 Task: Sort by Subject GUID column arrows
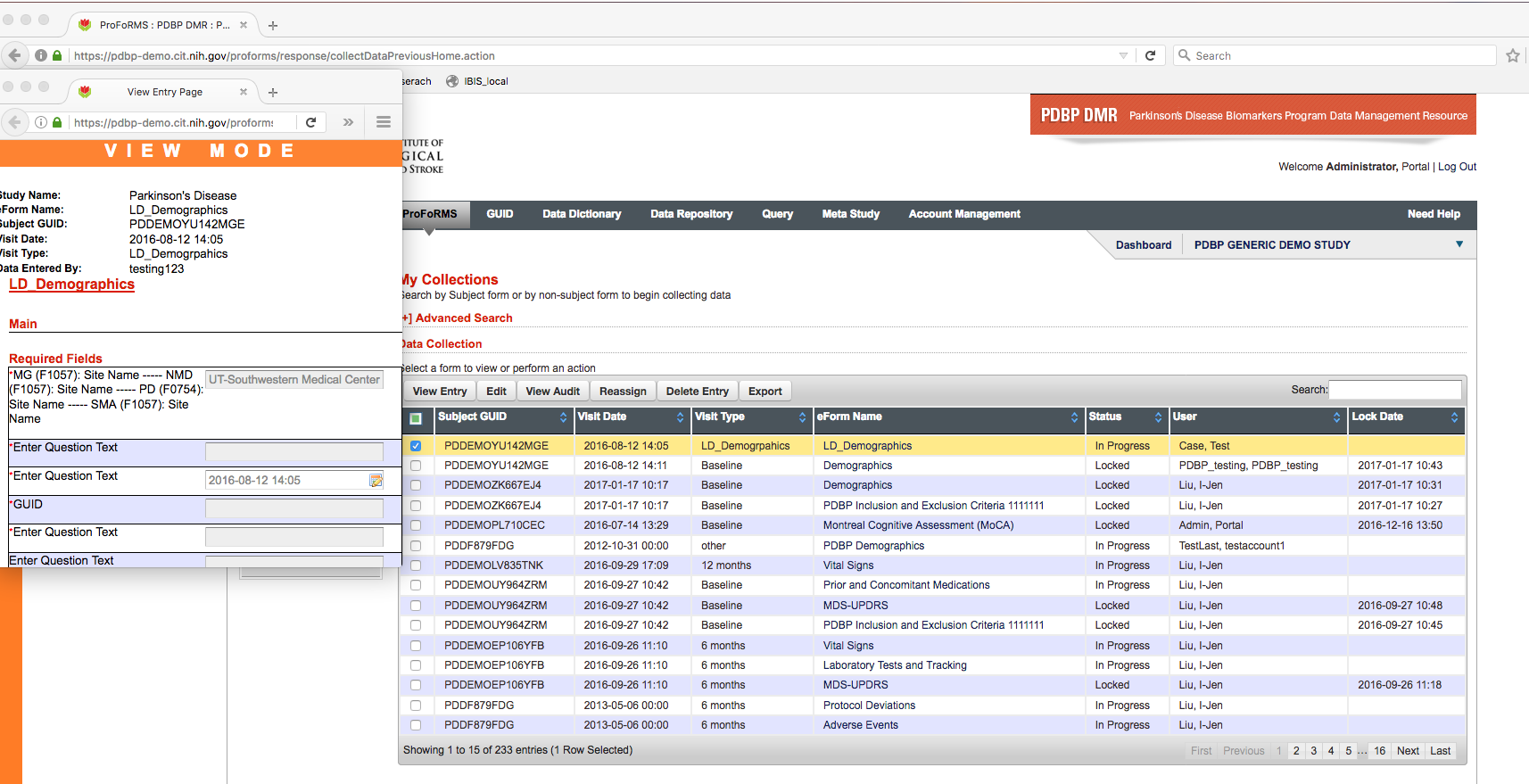(x=563, y=417)
